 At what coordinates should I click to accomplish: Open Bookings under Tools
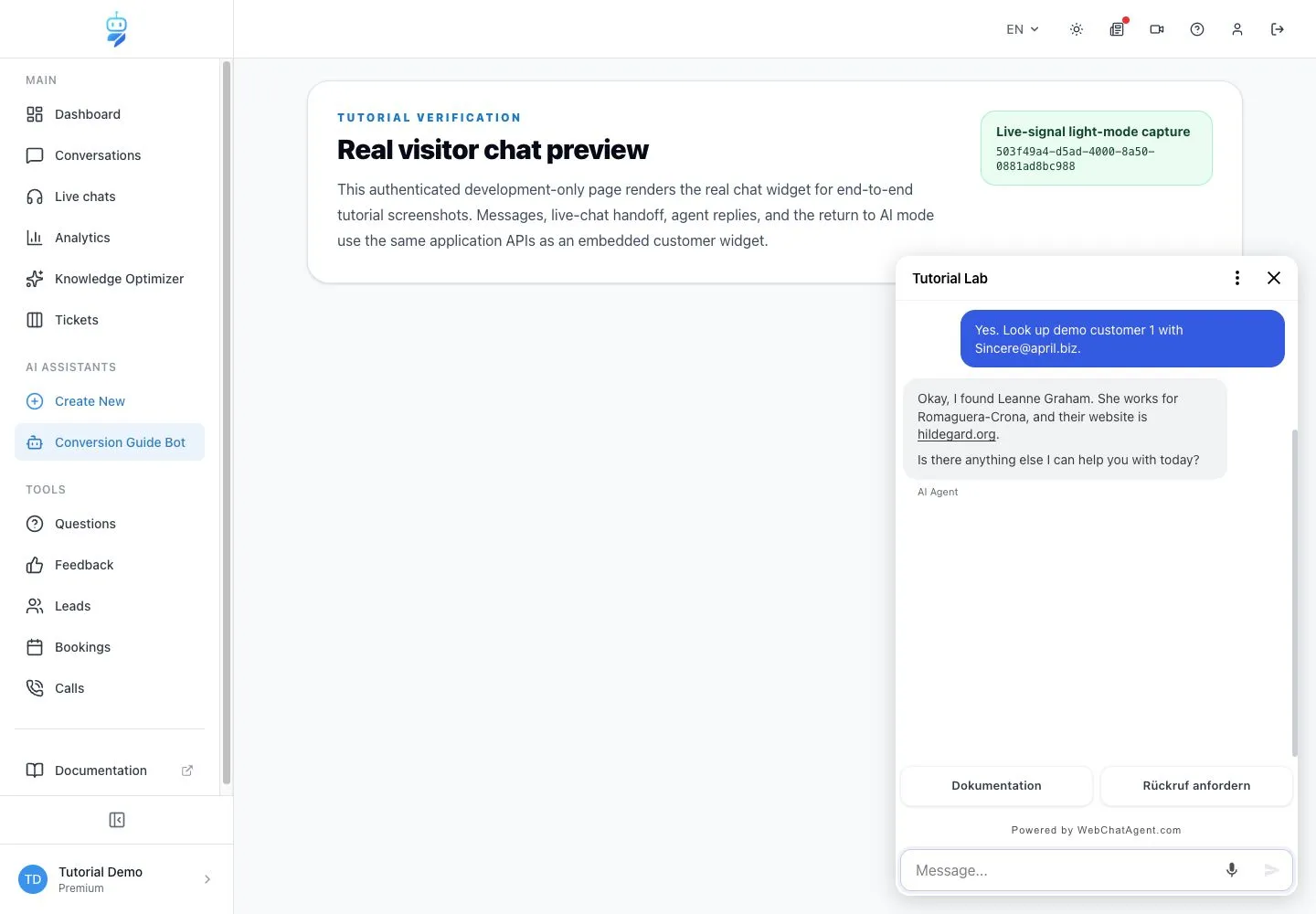110,647
